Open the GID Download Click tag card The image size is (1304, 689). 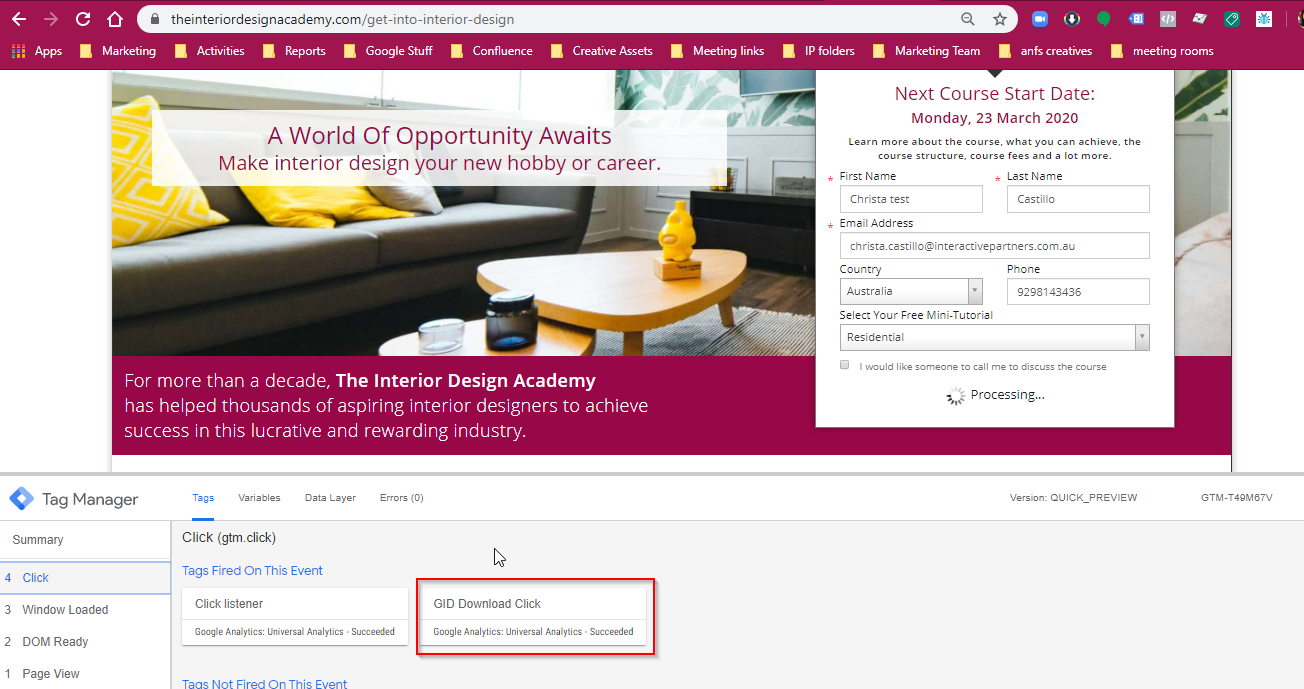pos(533,617)
